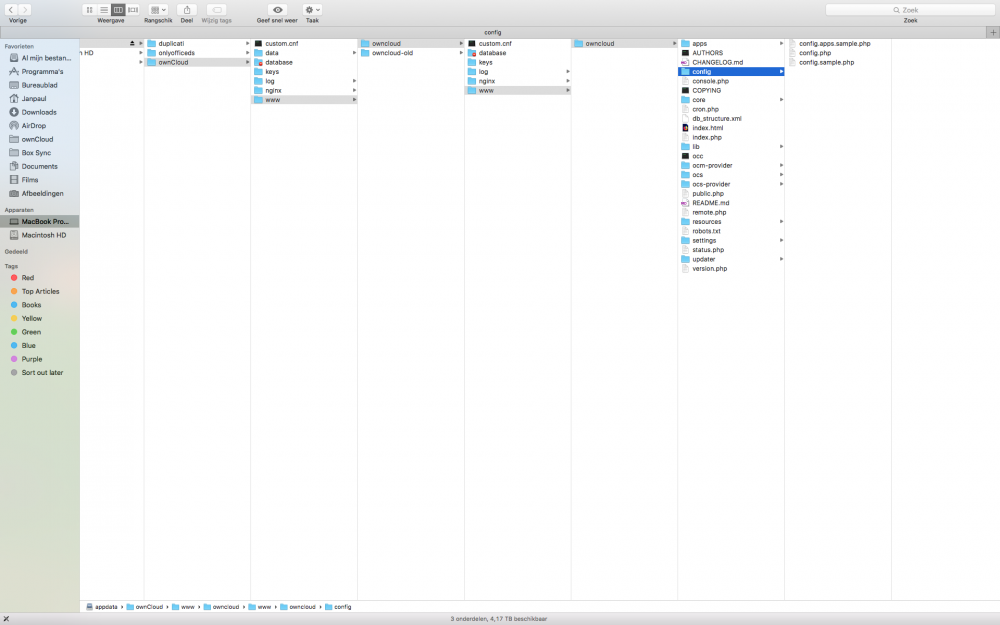This screenshot has width=1000, height=625.
Task: Select the Purple tag
Action: (x=40, y=359)
